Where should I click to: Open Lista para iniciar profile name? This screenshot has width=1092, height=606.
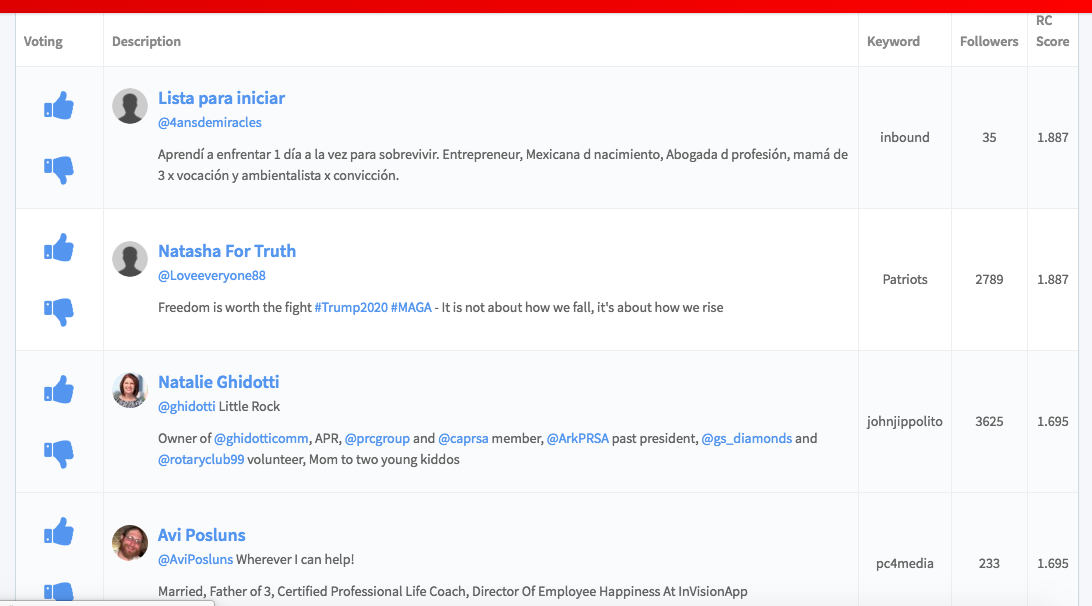point(221,98)
